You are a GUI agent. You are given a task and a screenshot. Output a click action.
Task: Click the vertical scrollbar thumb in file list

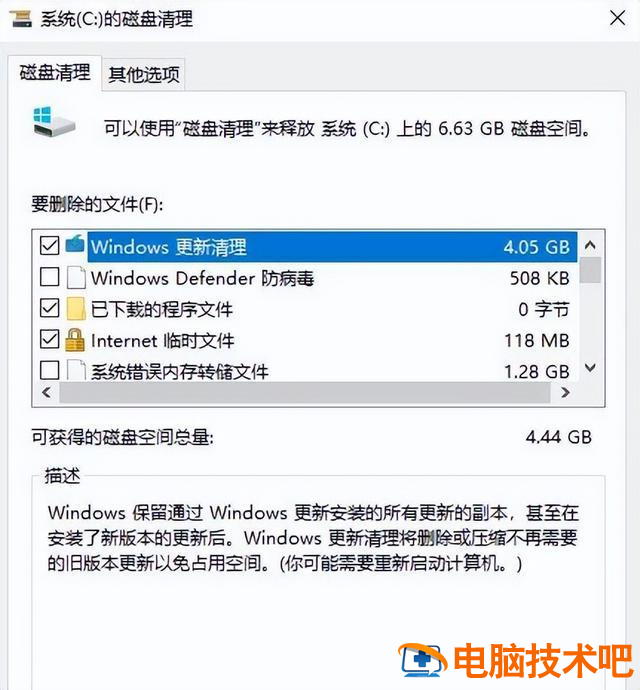pyautogui.click(x=590, y=270)
